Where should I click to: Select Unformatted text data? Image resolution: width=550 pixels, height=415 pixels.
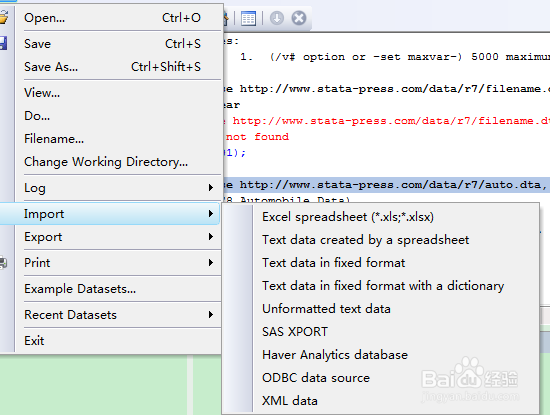(x=381, y=309)
